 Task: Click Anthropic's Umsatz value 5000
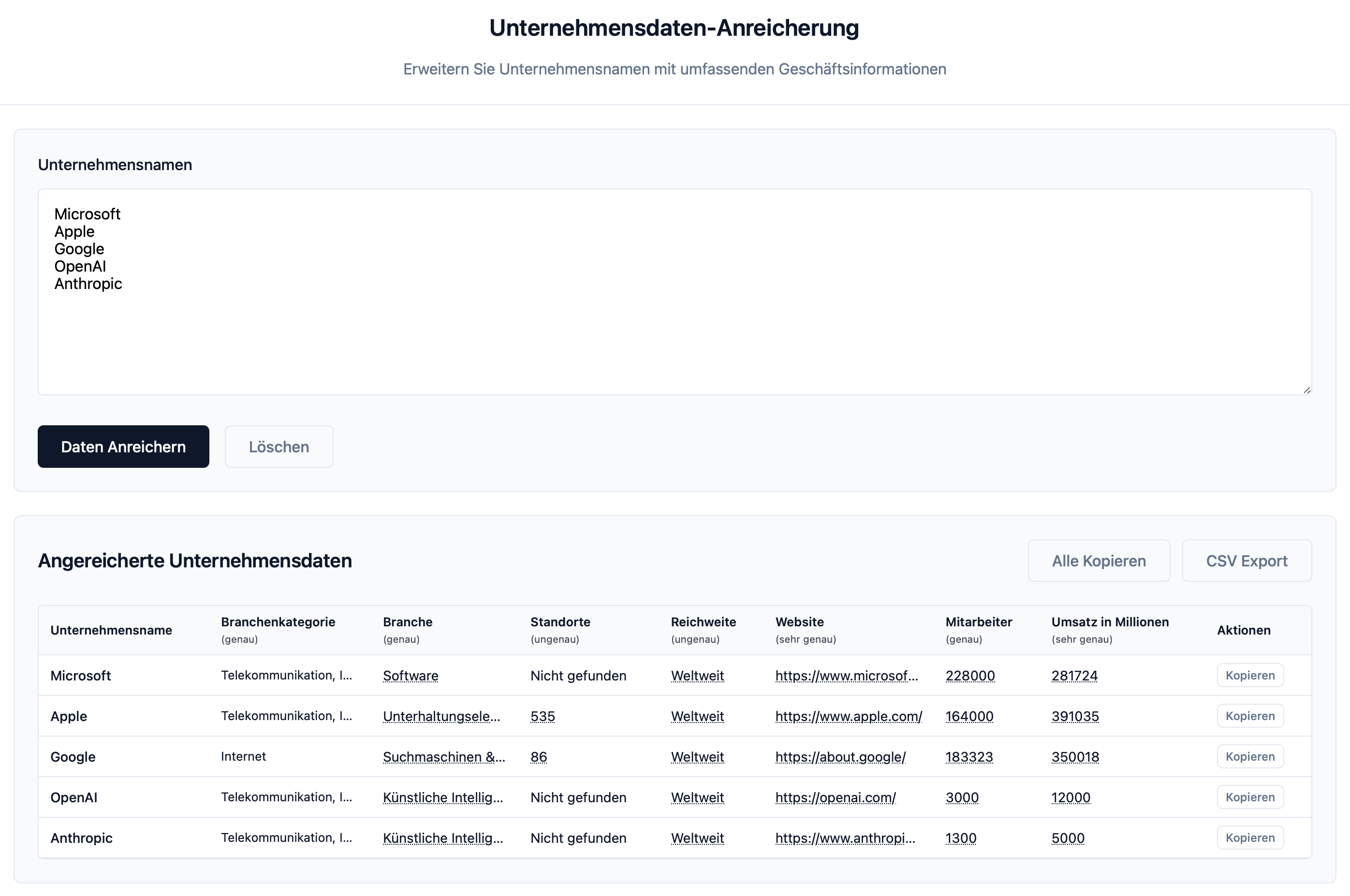(1067, 838)
